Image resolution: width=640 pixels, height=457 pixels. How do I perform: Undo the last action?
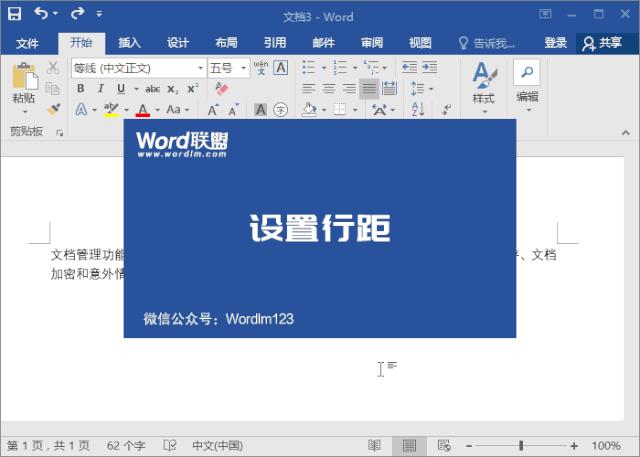point(41,13)
